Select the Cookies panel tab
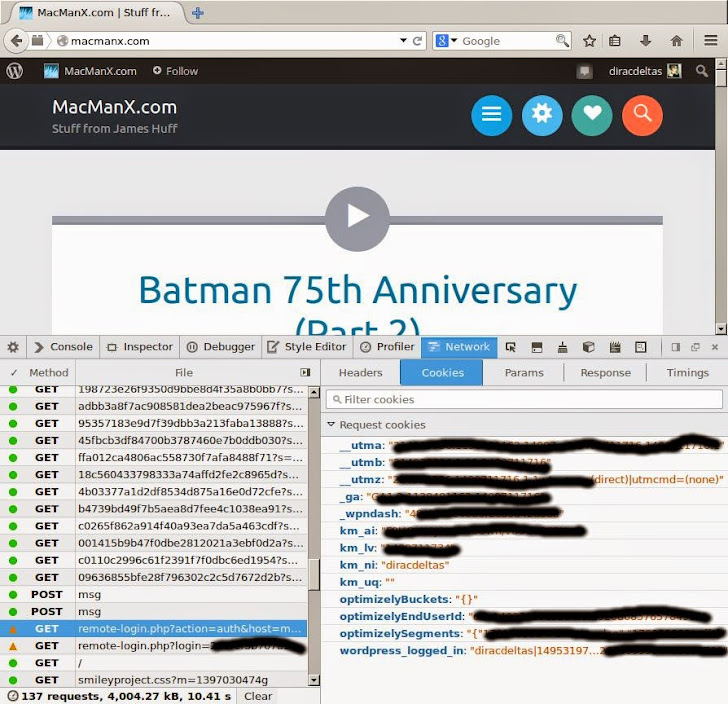 [x=442, y=372]
